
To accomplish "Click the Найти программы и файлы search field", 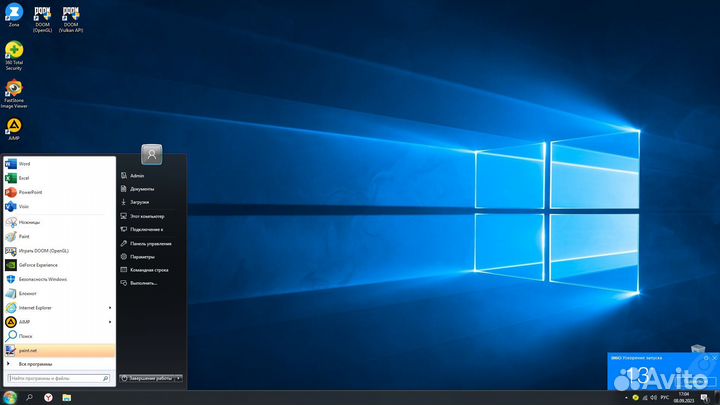I will pos(55,379).
